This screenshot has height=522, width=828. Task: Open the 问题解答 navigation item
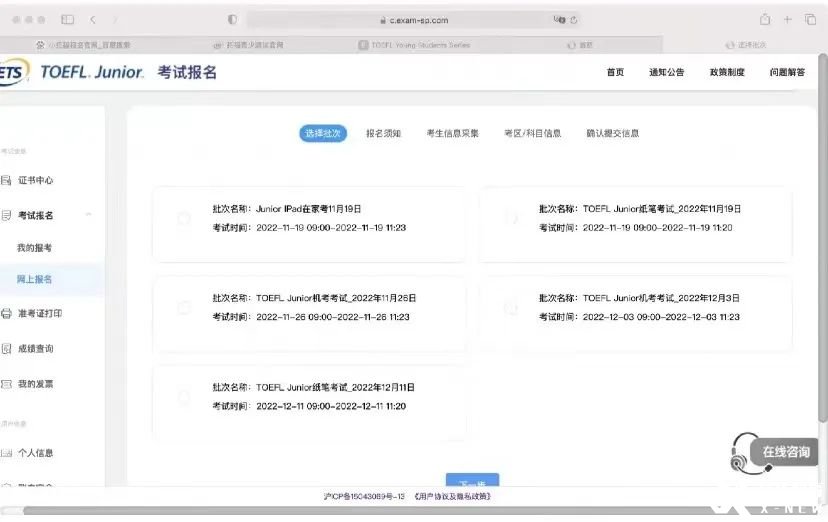tap(787, 72)
